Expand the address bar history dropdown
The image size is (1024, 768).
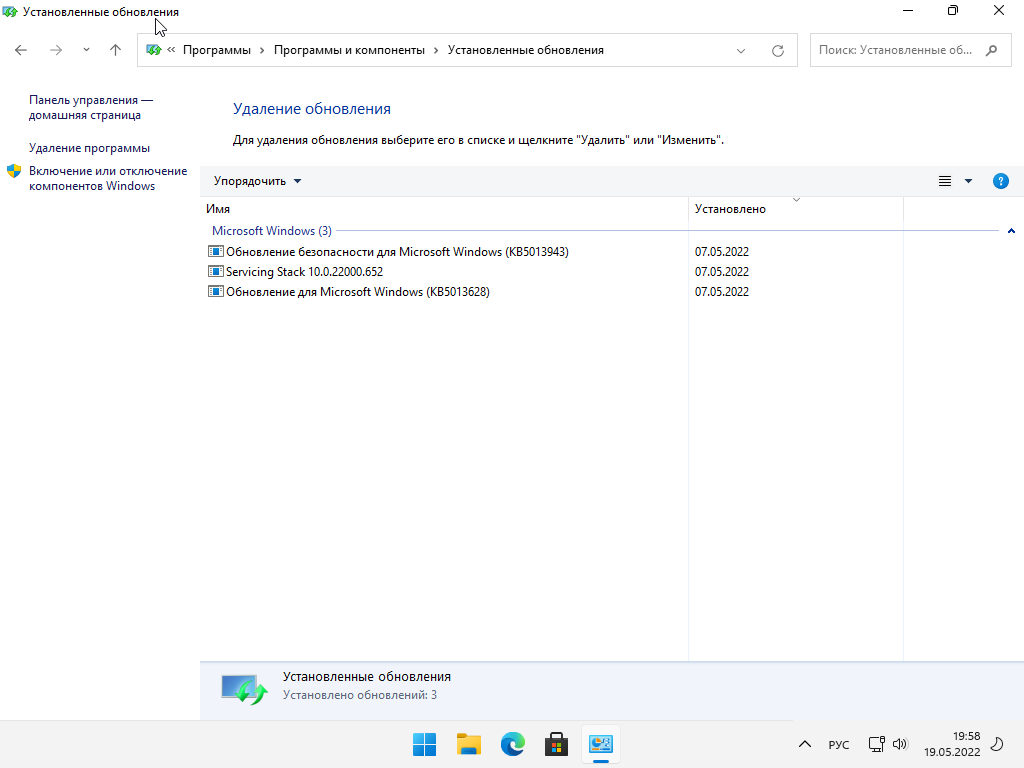(x=741, y=50)
